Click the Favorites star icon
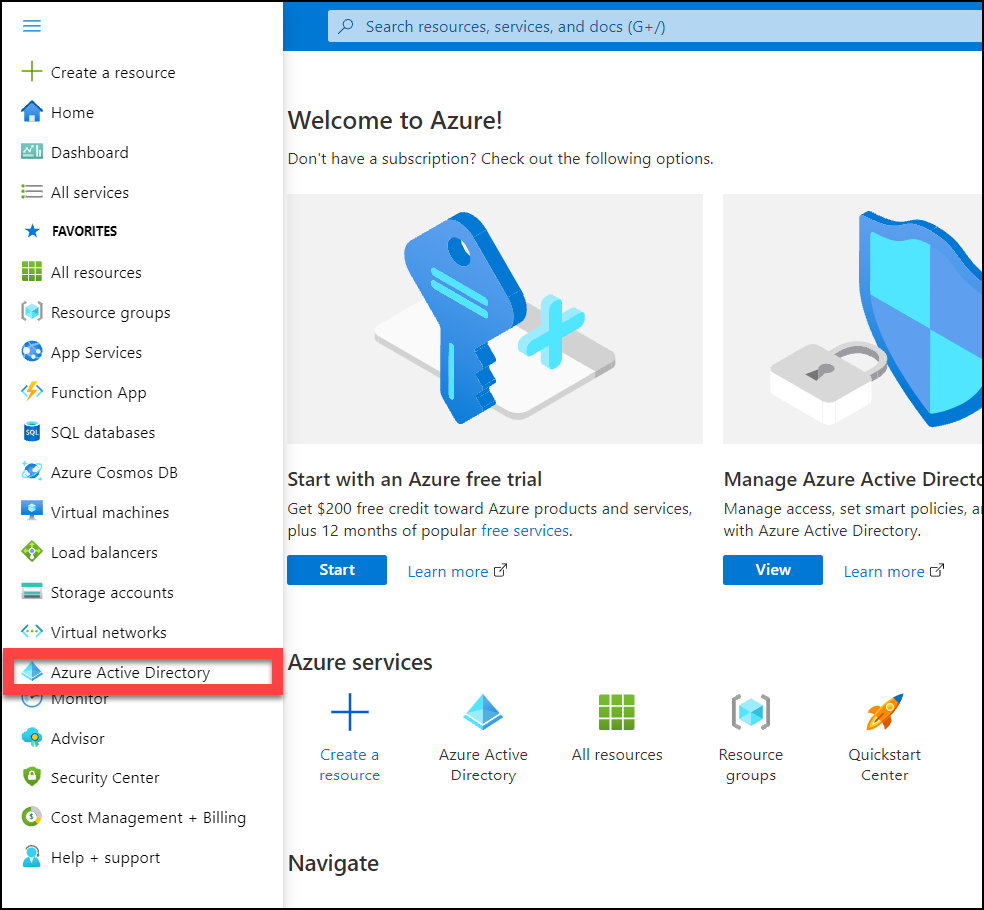 pyautogui.click(x=32, y=231)
